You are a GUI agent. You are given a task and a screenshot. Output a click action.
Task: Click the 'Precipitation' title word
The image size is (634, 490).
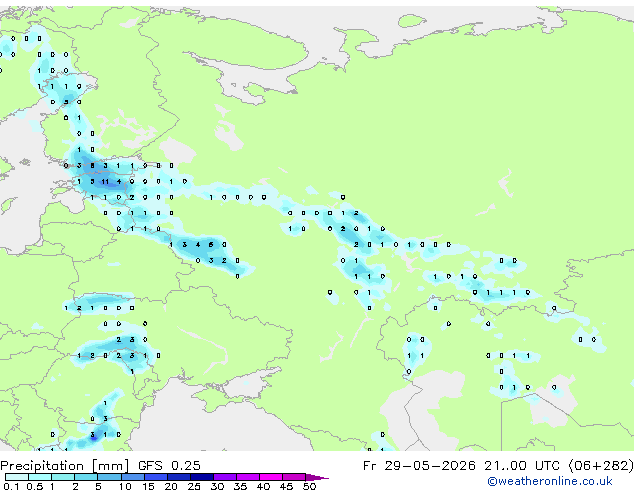(x=42, y=466)
